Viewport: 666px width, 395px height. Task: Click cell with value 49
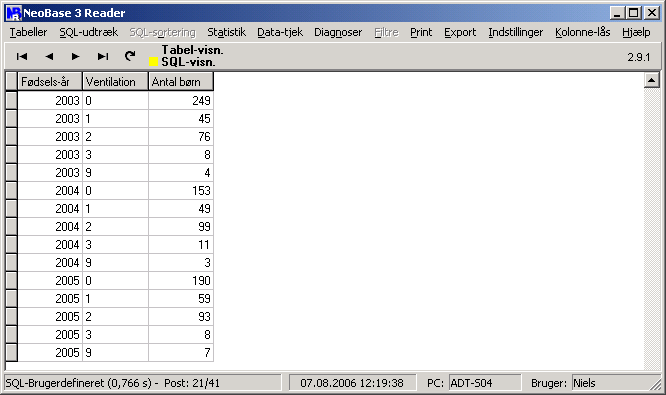coord(181,209)
